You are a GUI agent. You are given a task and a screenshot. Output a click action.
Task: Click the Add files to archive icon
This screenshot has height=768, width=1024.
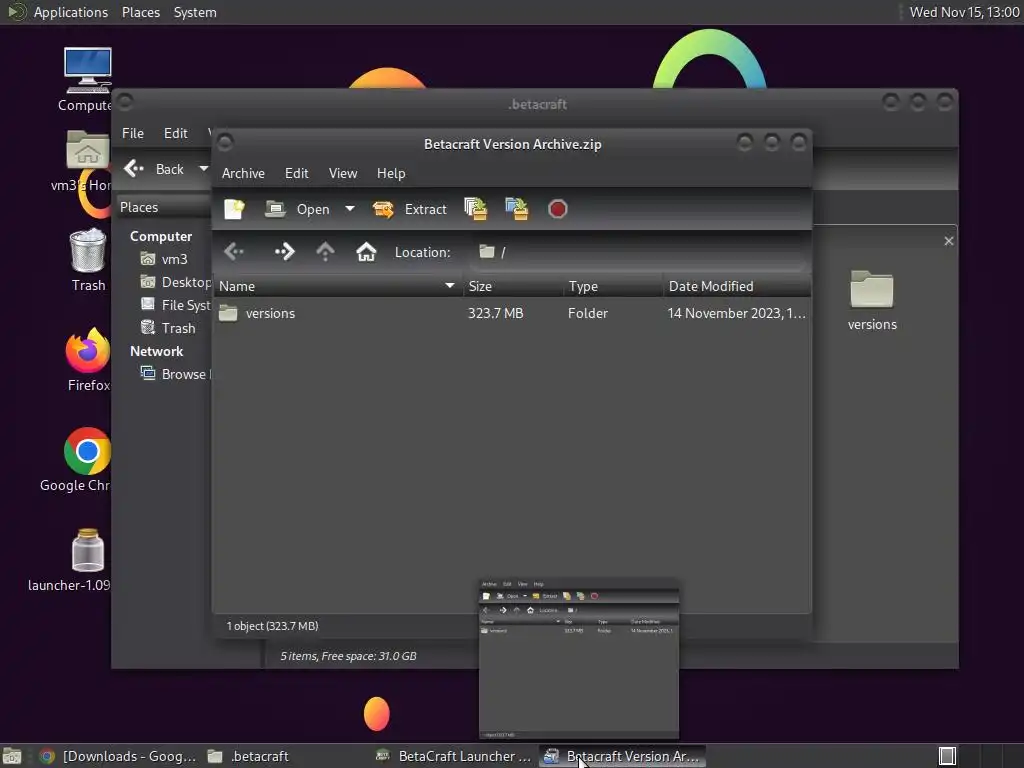(x=475, y=209)
